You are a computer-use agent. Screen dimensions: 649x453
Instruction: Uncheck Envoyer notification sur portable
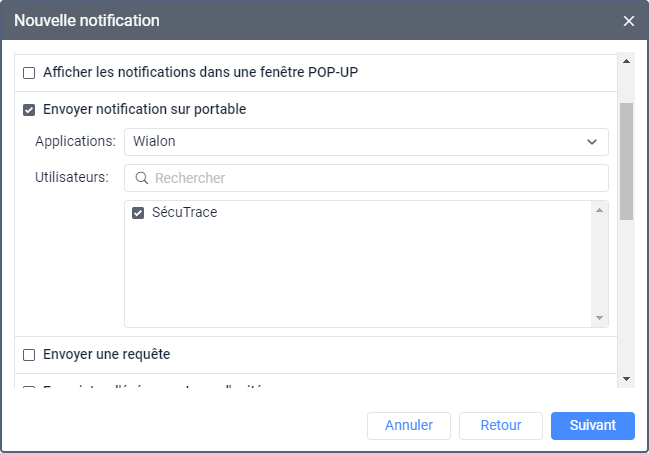[29, 109]
